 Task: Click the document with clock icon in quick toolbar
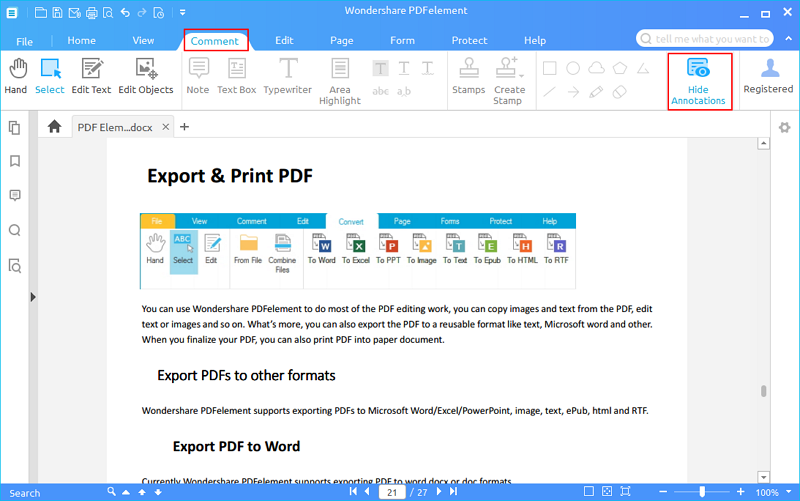[x=159, y=13]
